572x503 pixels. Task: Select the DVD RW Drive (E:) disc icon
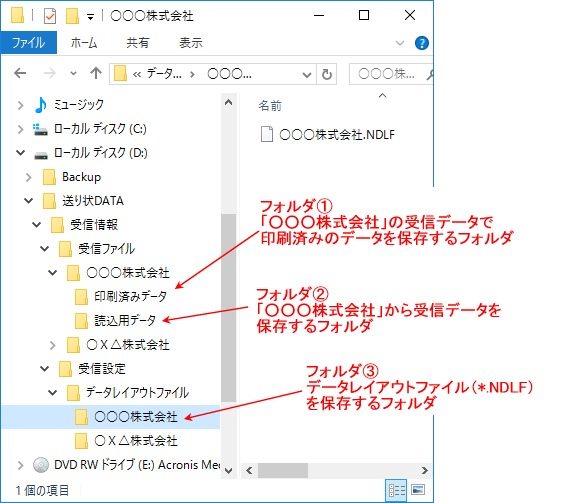40,465
